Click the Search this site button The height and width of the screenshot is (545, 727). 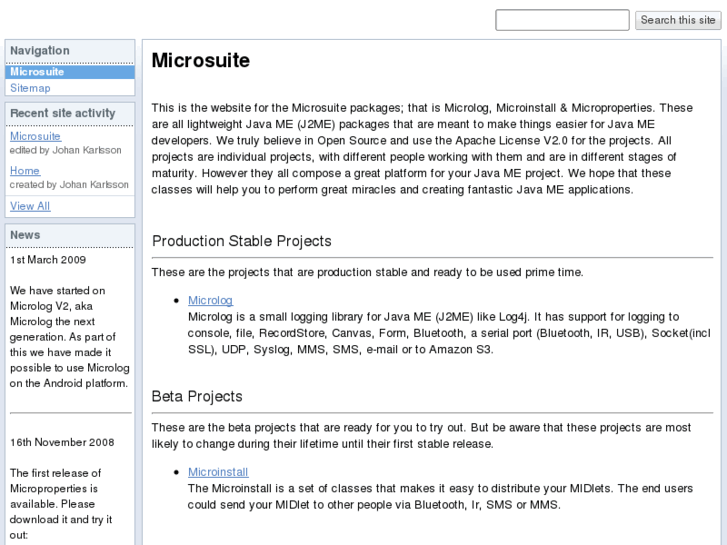click(678, 20)
